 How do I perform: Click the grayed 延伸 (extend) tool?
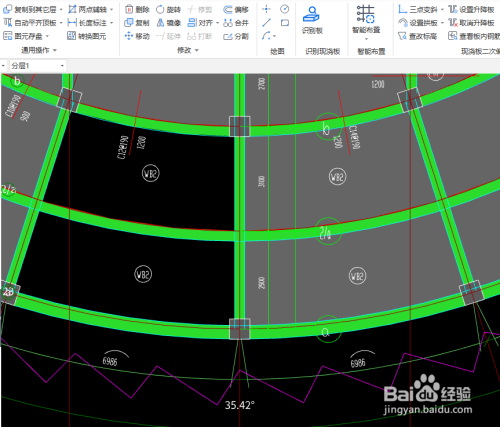click(x=168, y=36)
